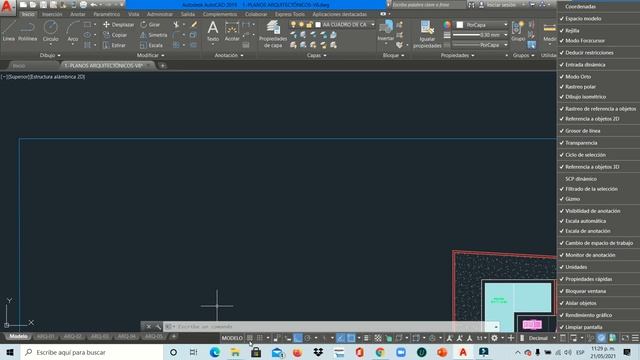The height and width of the screenshot is (360, 640).
Task: Click the Medir utility tool
Action: tap(550, 32)
